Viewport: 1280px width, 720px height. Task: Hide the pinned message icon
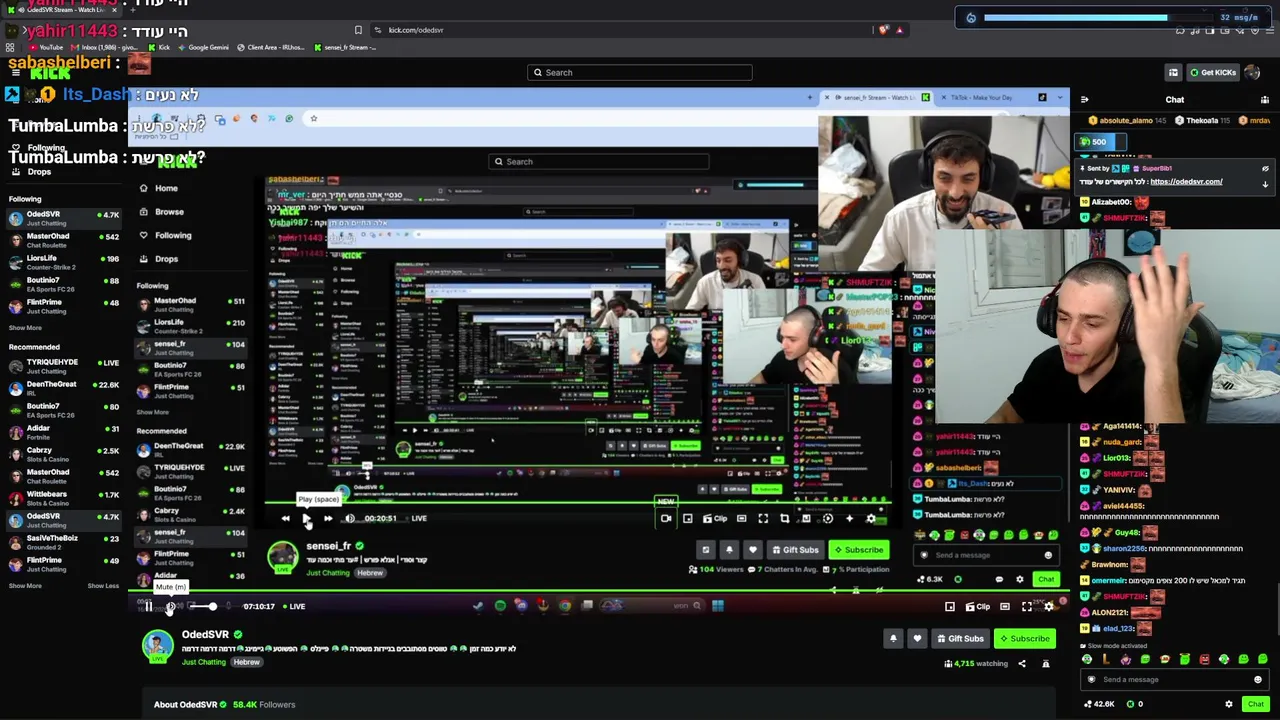point(1265,169)
